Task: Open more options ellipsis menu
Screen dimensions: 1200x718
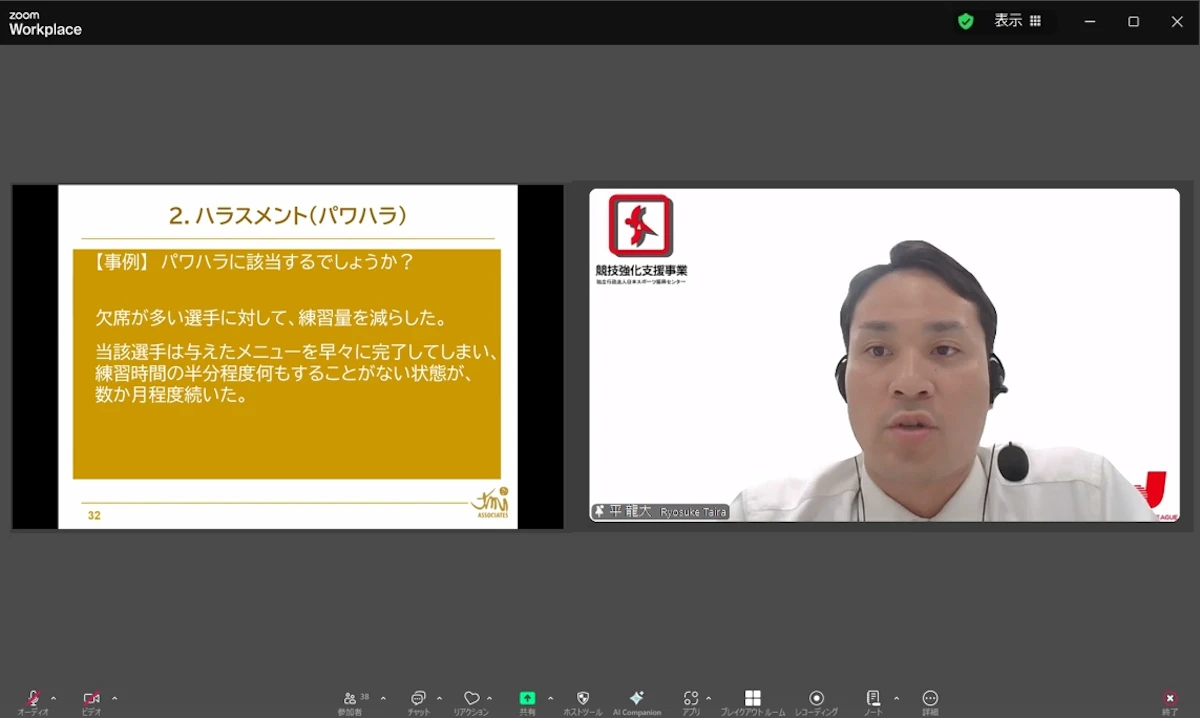Action: click(930, 698)
